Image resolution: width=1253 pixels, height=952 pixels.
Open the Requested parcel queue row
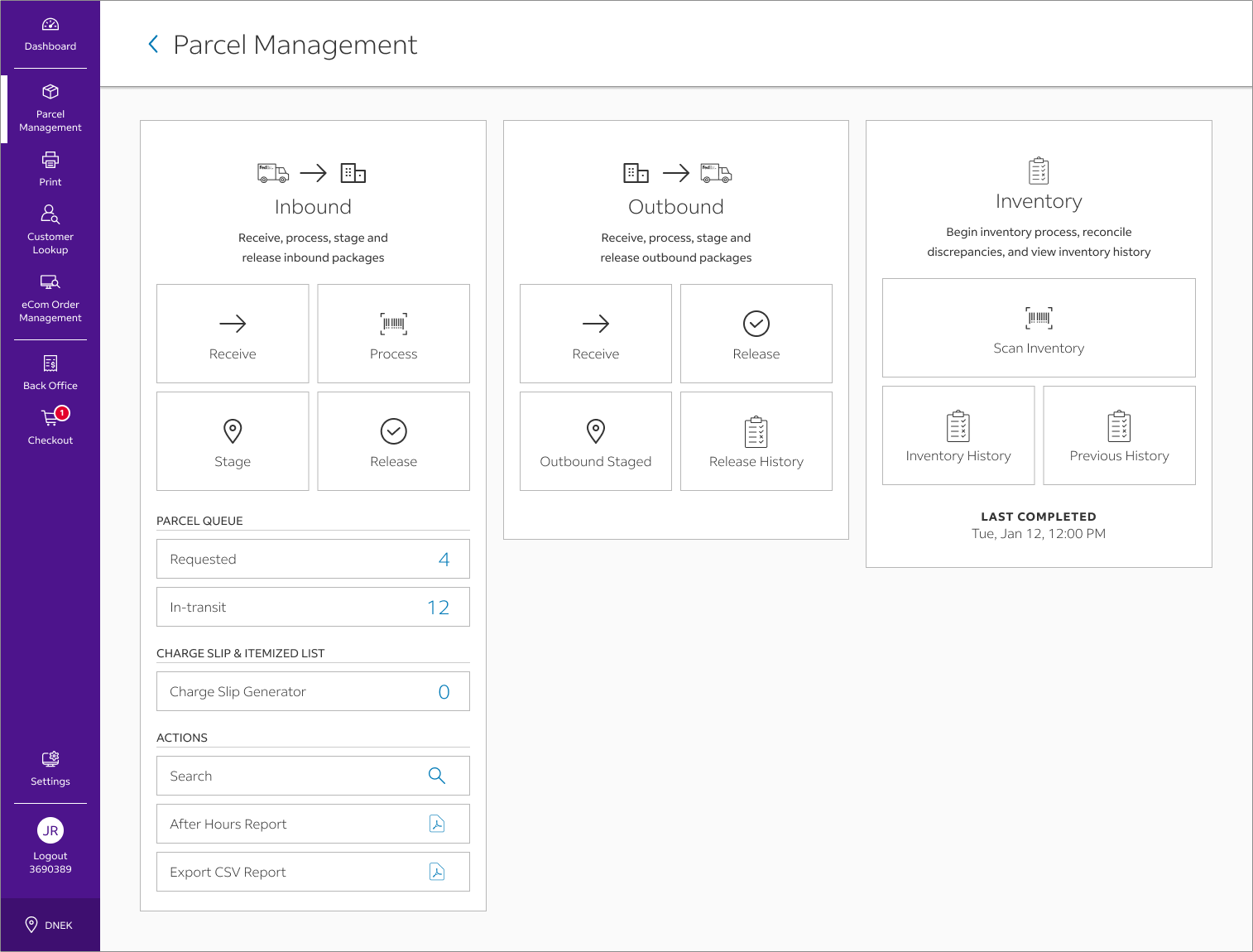313,559
